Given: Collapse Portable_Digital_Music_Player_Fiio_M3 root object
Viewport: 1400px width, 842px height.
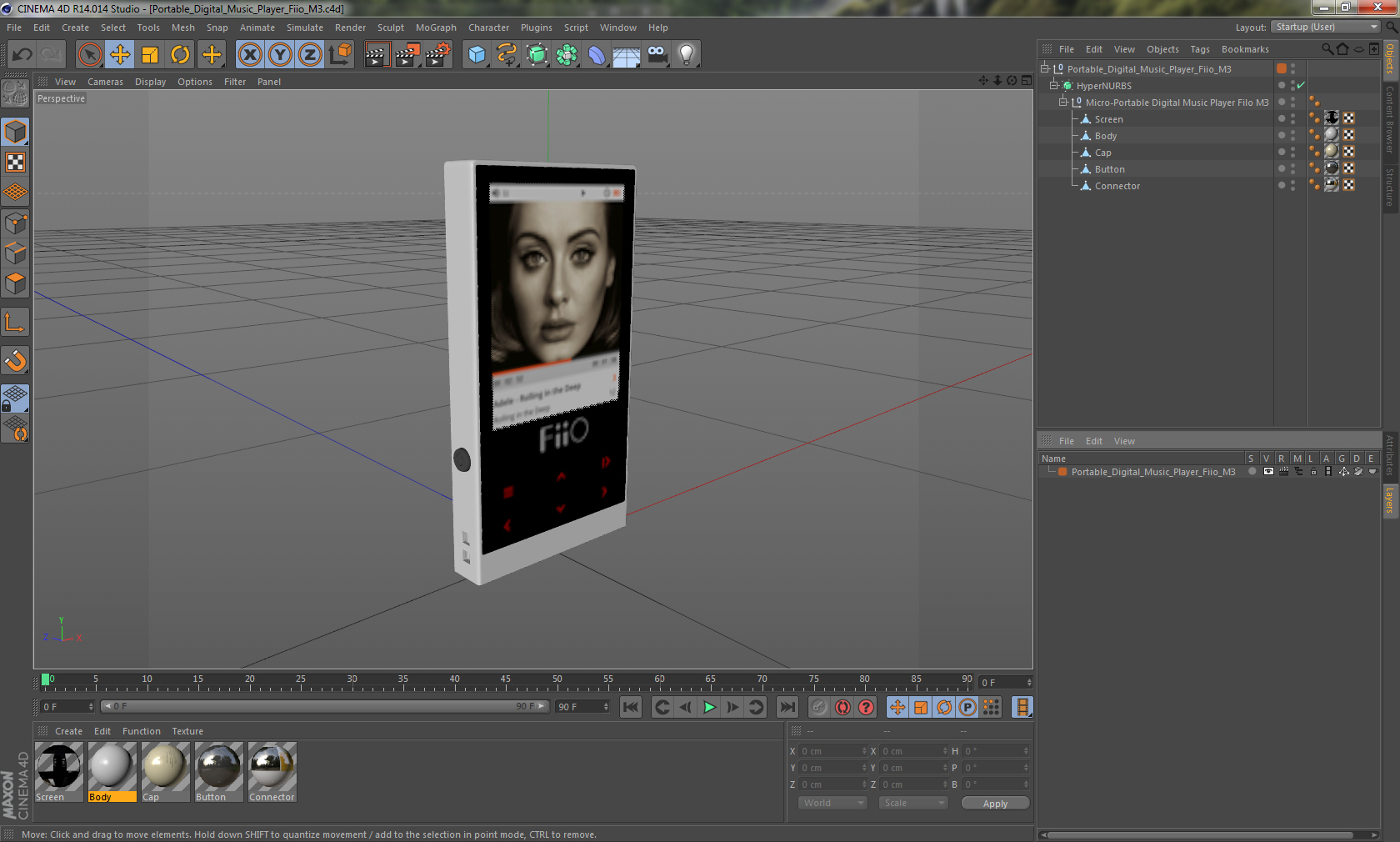Looking at the screenshot, I should 1044,69.
